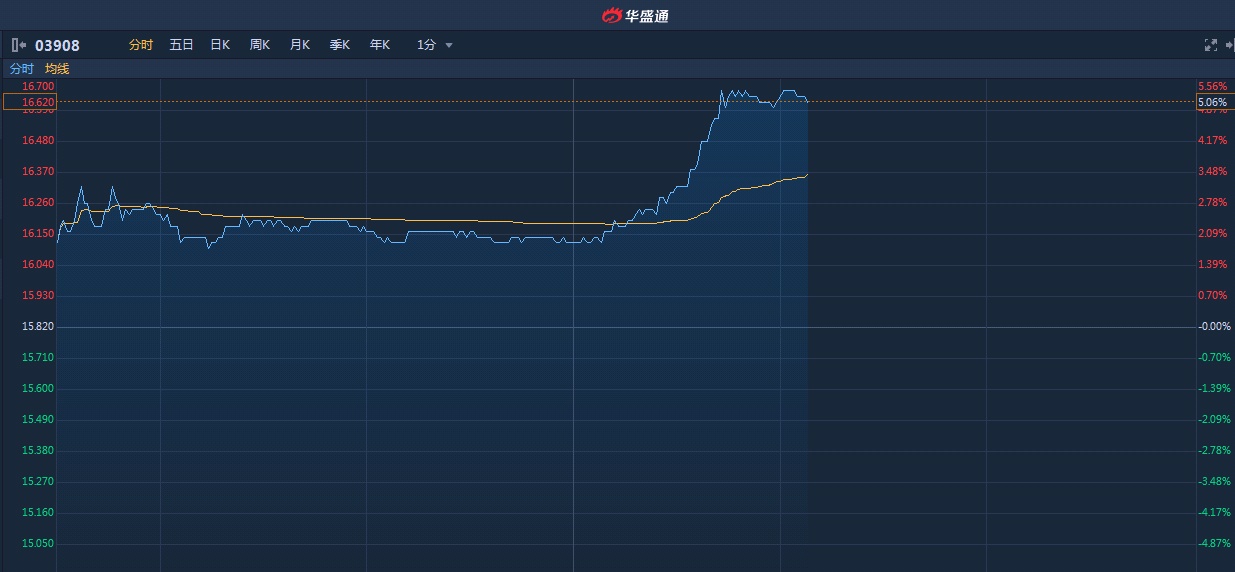Click the -3.48% percent axis label
The image size is (1235, 572).
[x=1215, y=482]
